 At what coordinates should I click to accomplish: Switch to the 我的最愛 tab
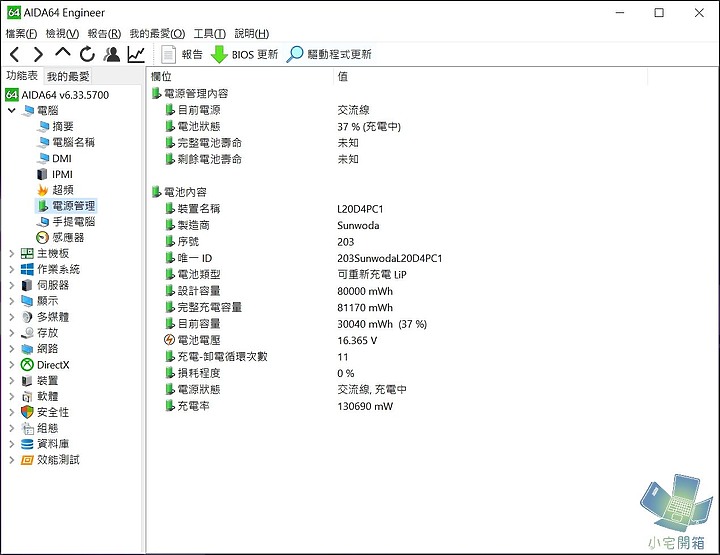click(x=68, y=76)
